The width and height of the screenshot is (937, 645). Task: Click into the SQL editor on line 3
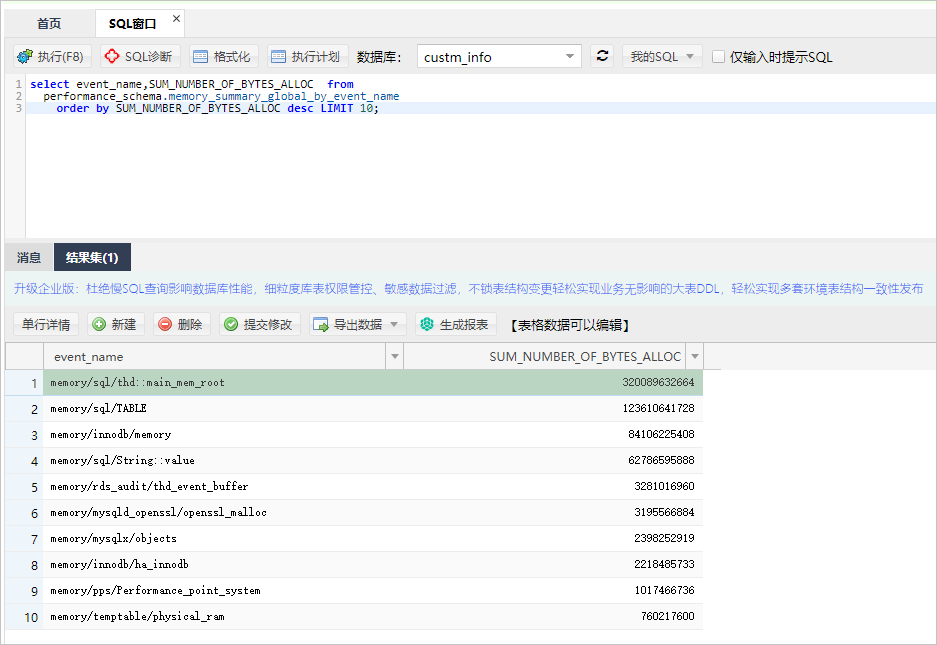[481, 108]
